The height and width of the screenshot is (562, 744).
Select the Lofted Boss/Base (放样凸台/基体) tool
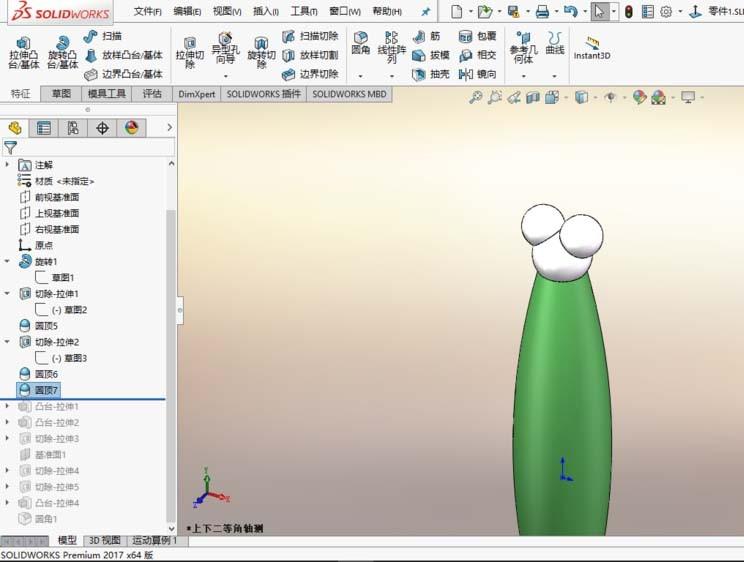[x=124, y=55]
